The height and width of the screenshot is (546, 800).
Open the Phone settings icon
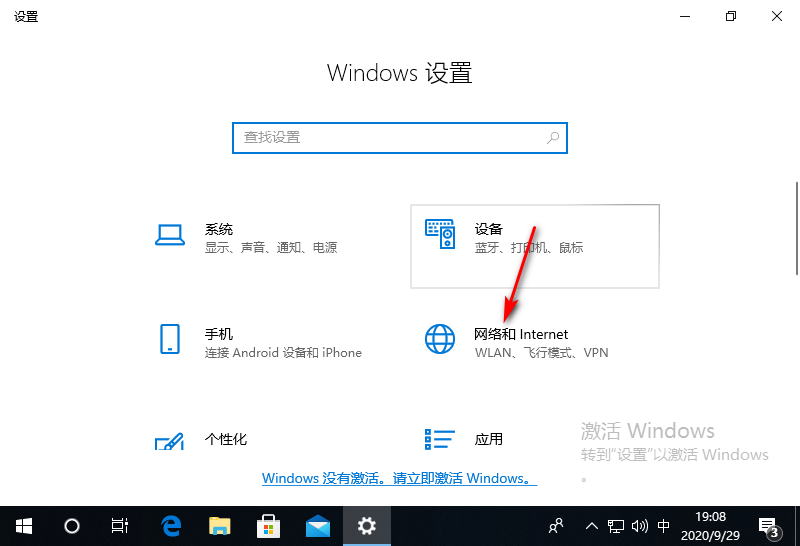170,339
